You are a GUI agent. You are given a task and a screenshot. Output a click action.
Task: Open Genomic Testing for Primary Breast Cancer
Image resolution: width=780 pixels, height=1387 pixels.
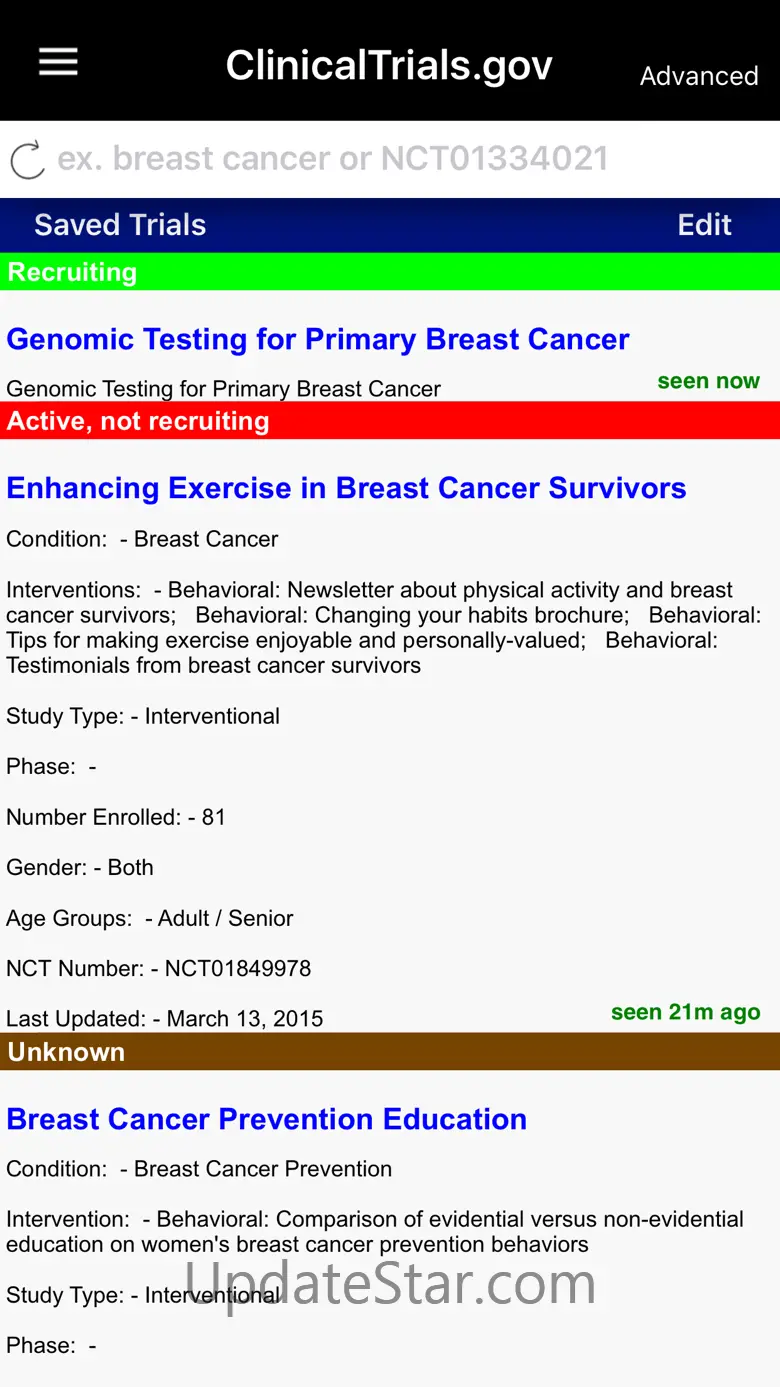318,340
